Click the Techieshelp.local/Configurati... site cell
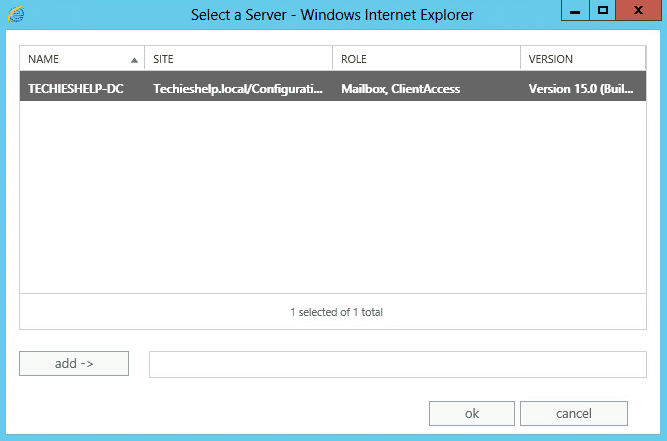Image resolution: width=667 pixels, height=441 pixels. coord(238,89)
